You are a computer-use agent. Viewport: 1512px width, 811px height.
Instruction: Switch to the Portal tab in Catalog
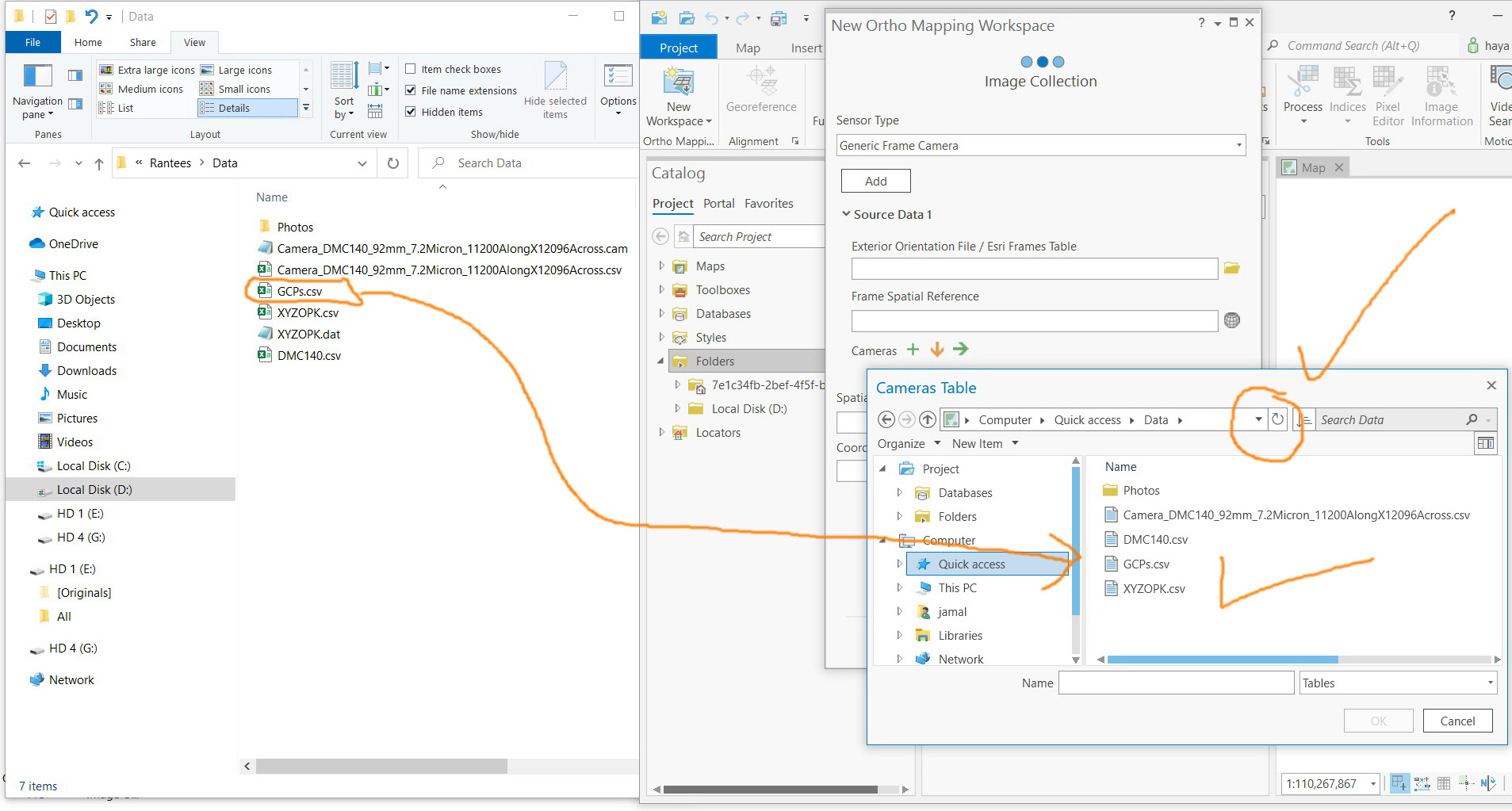pos(718,204)
